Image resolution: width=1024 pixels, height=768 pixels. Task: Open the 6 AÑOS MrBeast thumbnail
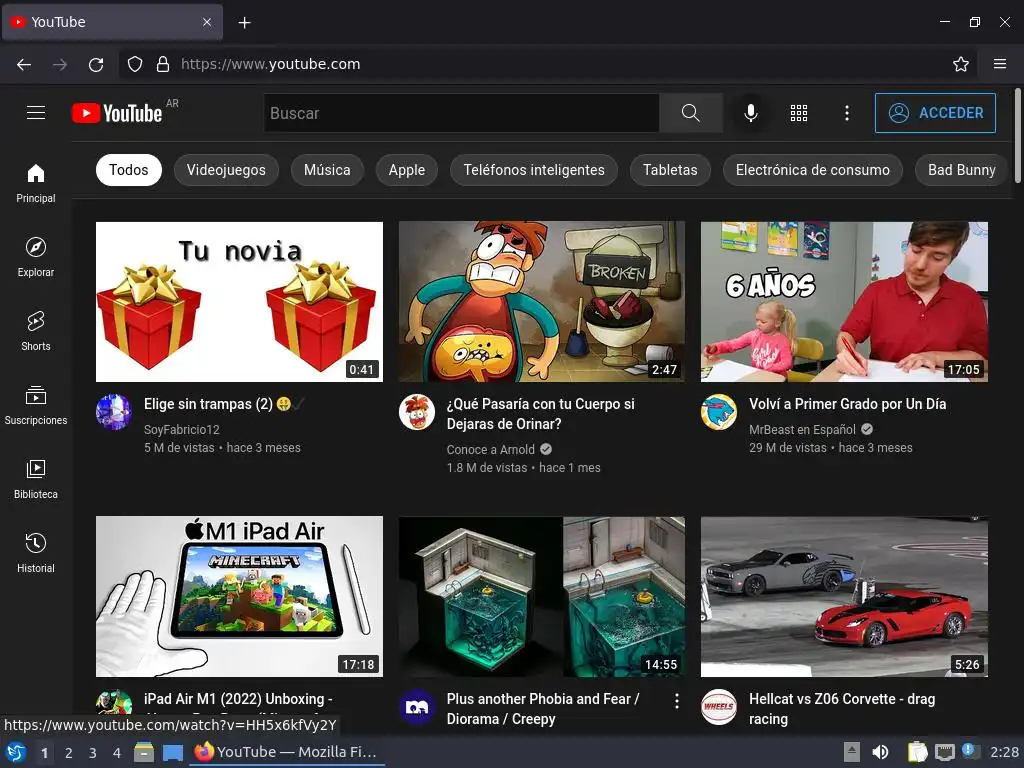tap(844, 302)
